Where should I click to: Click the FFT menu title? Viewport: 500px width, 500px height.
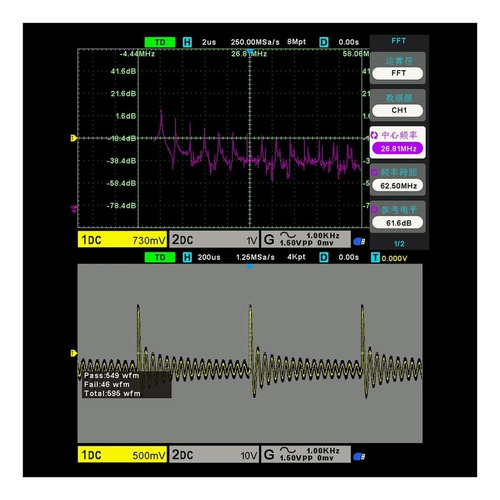(x=399, y=41)
